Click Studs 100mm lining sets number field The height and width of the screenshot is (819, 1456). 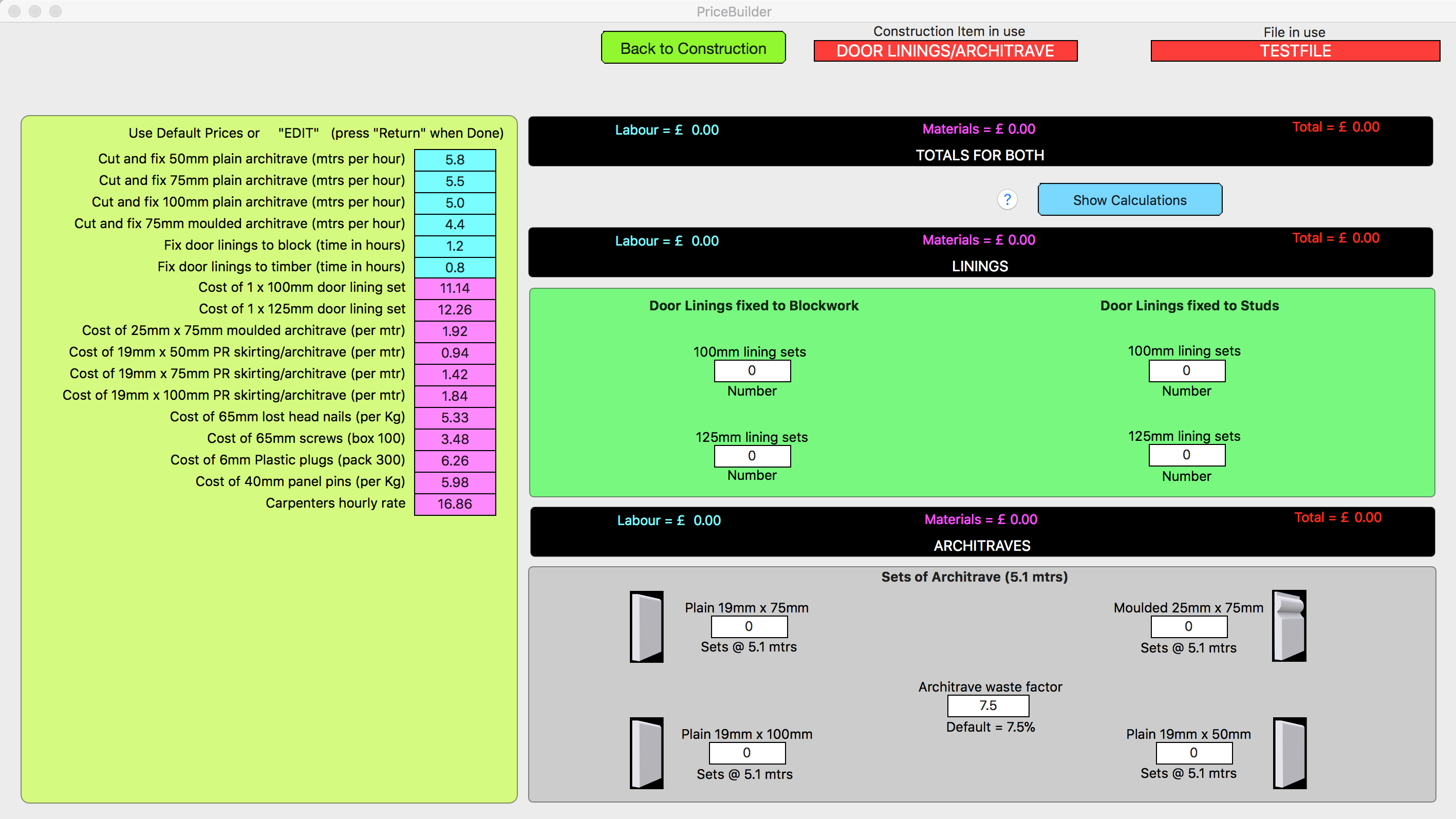click(1187, 371)
